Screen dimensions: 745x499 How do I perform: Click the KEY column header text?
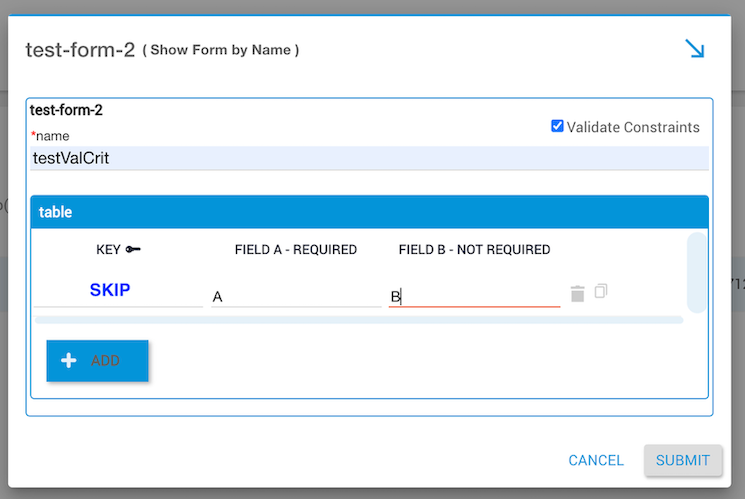(x=108, y=250)
